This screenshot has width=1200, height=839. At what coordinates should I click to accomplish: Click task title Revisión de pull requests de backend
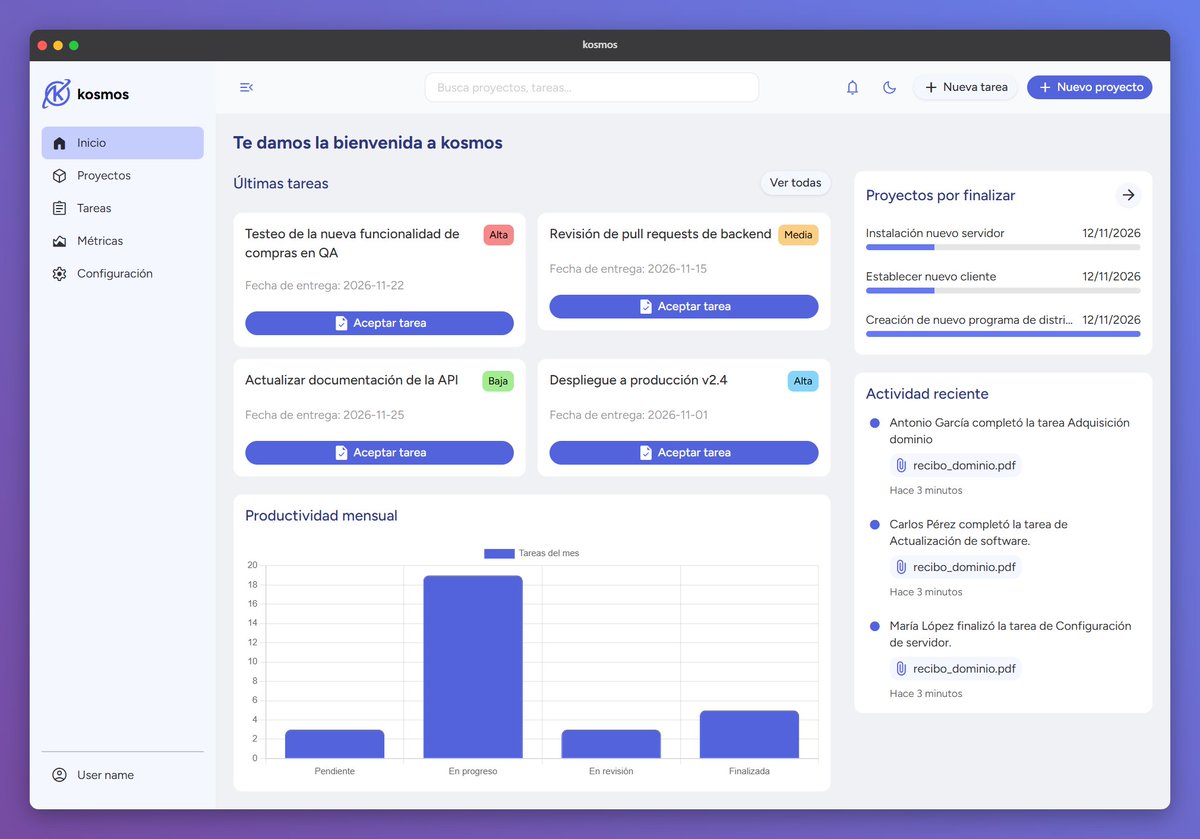tap(661, 234)
